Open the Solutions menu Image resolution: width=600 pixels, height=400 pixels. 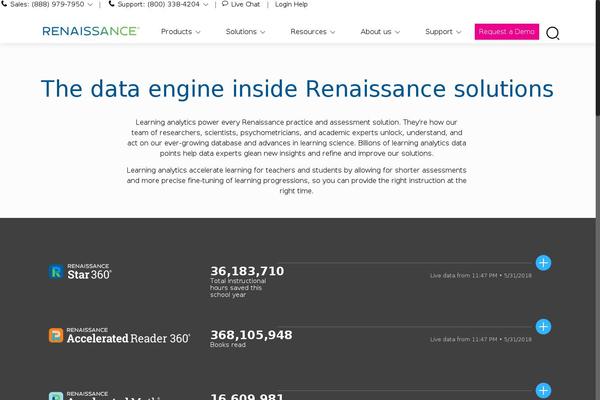click(x=245, y=32)
